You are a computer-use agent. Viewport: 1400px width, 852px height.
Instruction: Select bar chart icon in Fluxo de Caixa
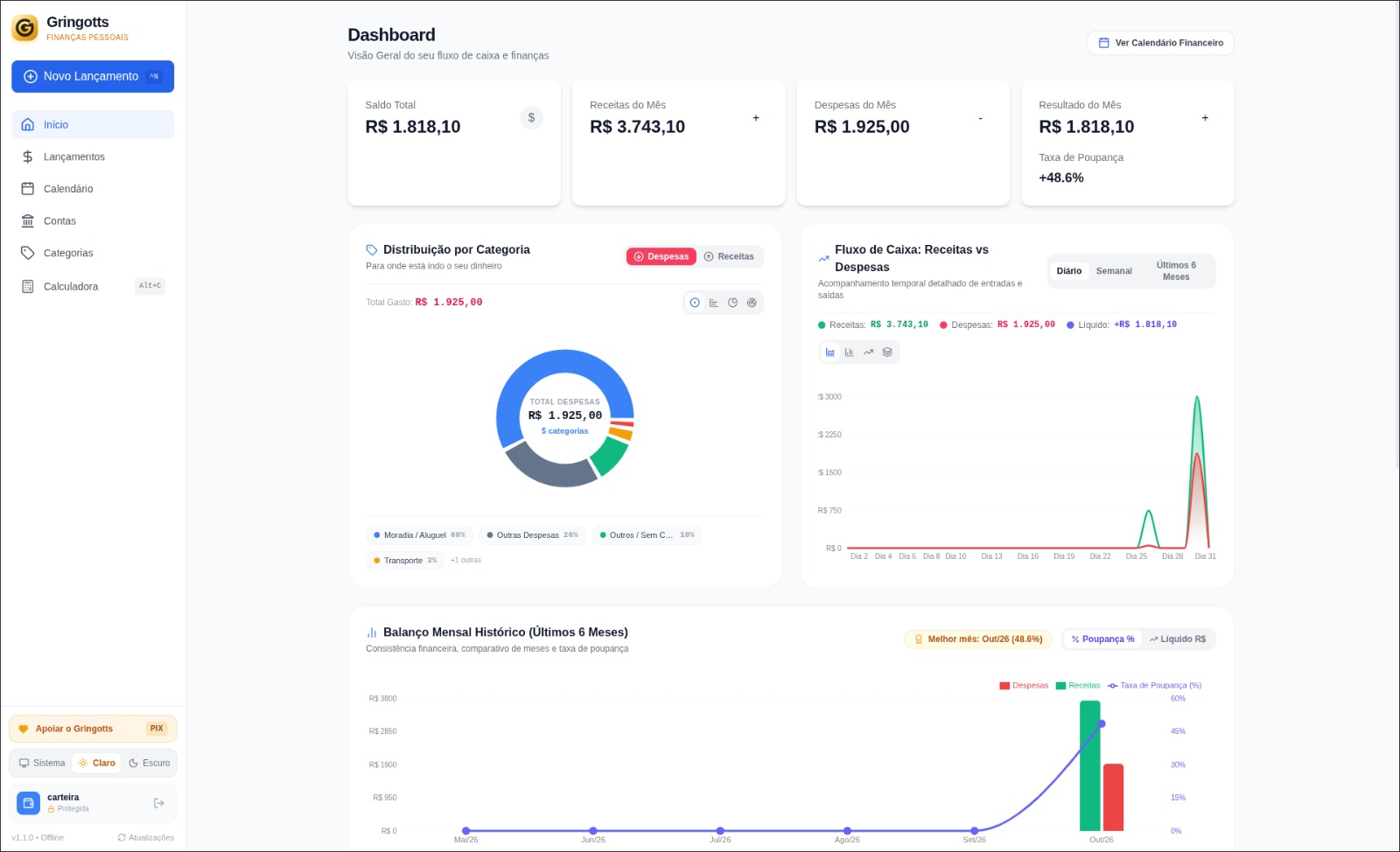[849, 352]
